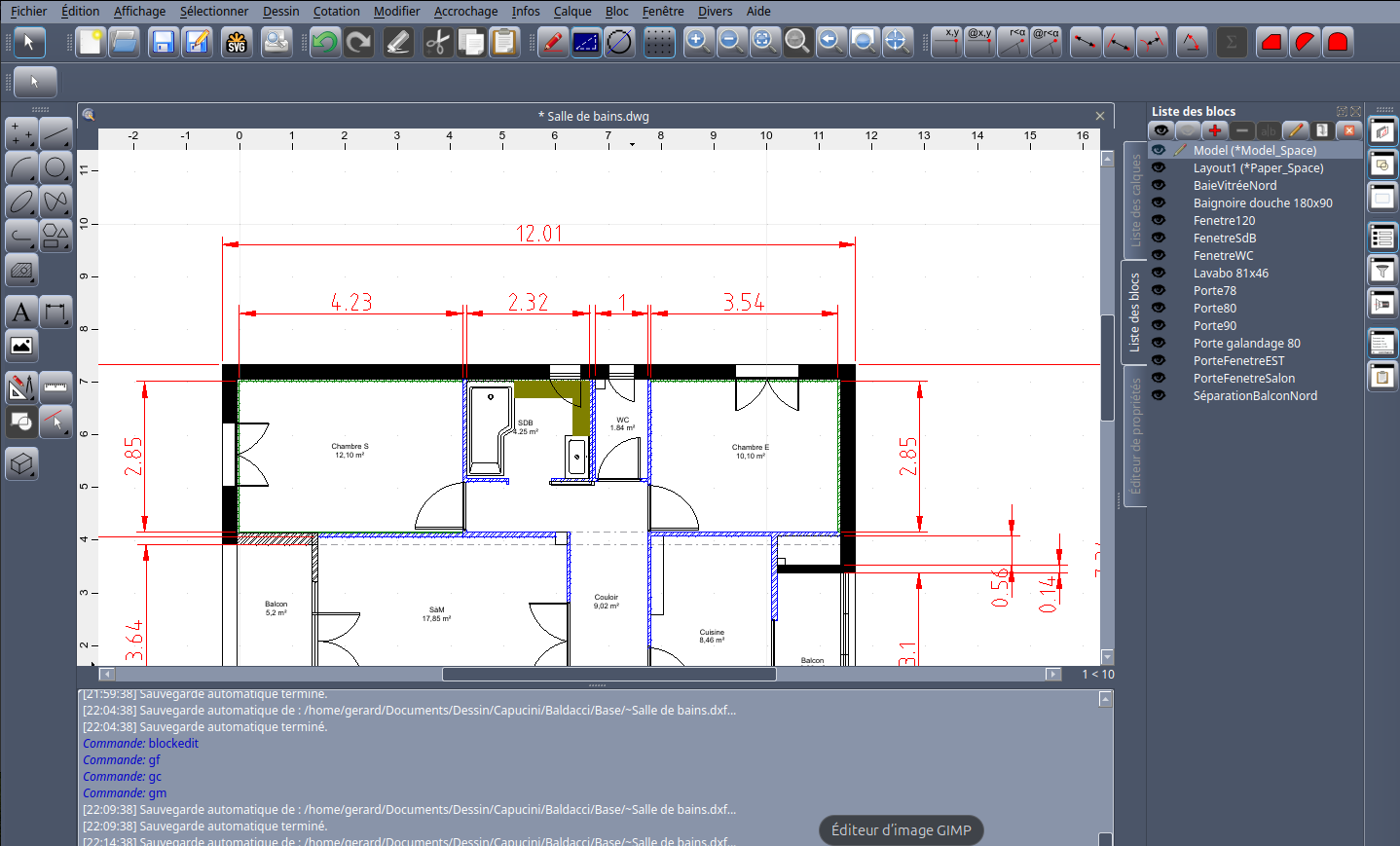Click the drawing's horizontal scrollbar handle
This screenshot has width=1400, height=846.
pyautogui.click(x=608, y=674)
